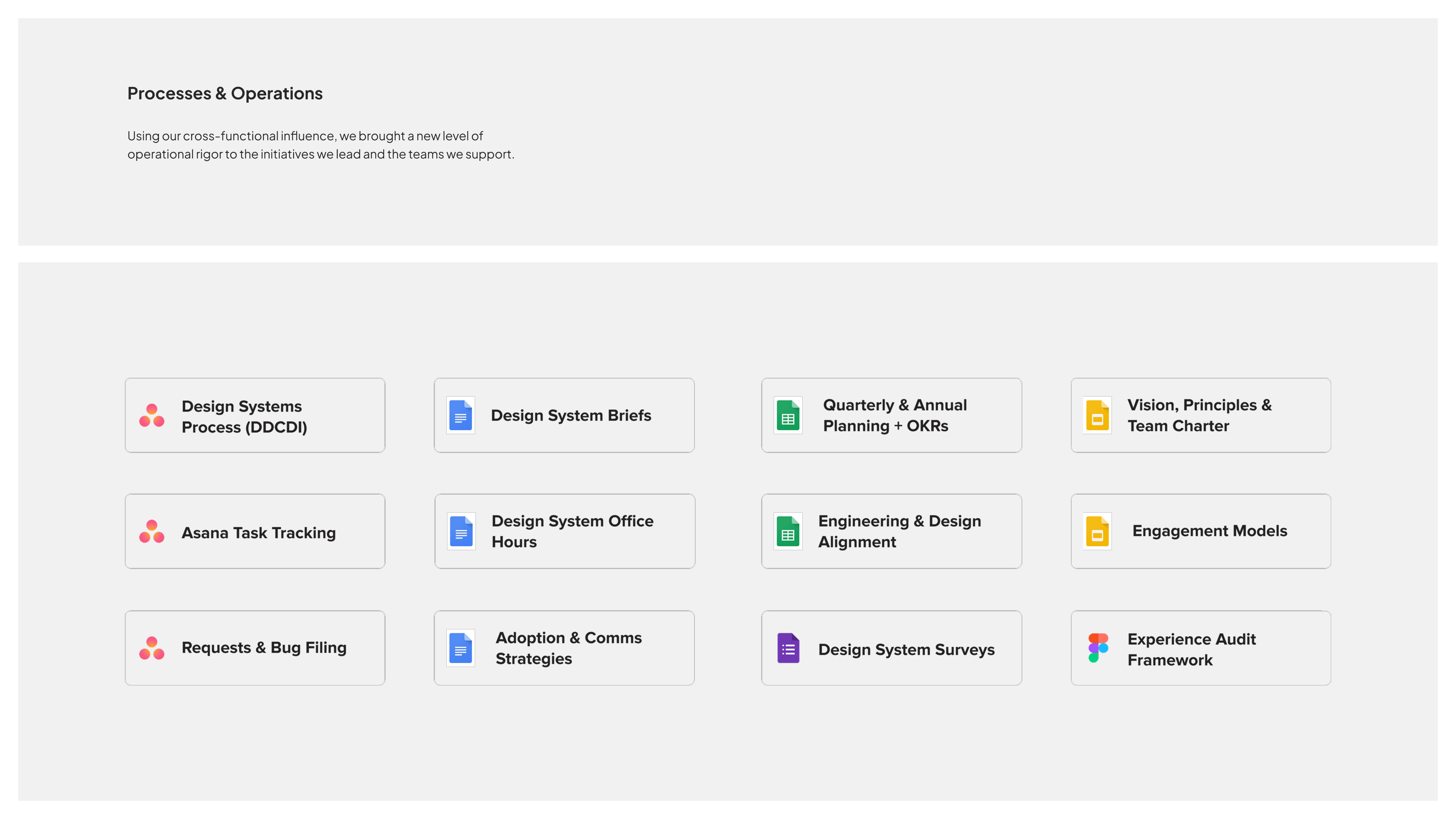
Task: Click the Processes & Operations heading
Action: point(225,93)
